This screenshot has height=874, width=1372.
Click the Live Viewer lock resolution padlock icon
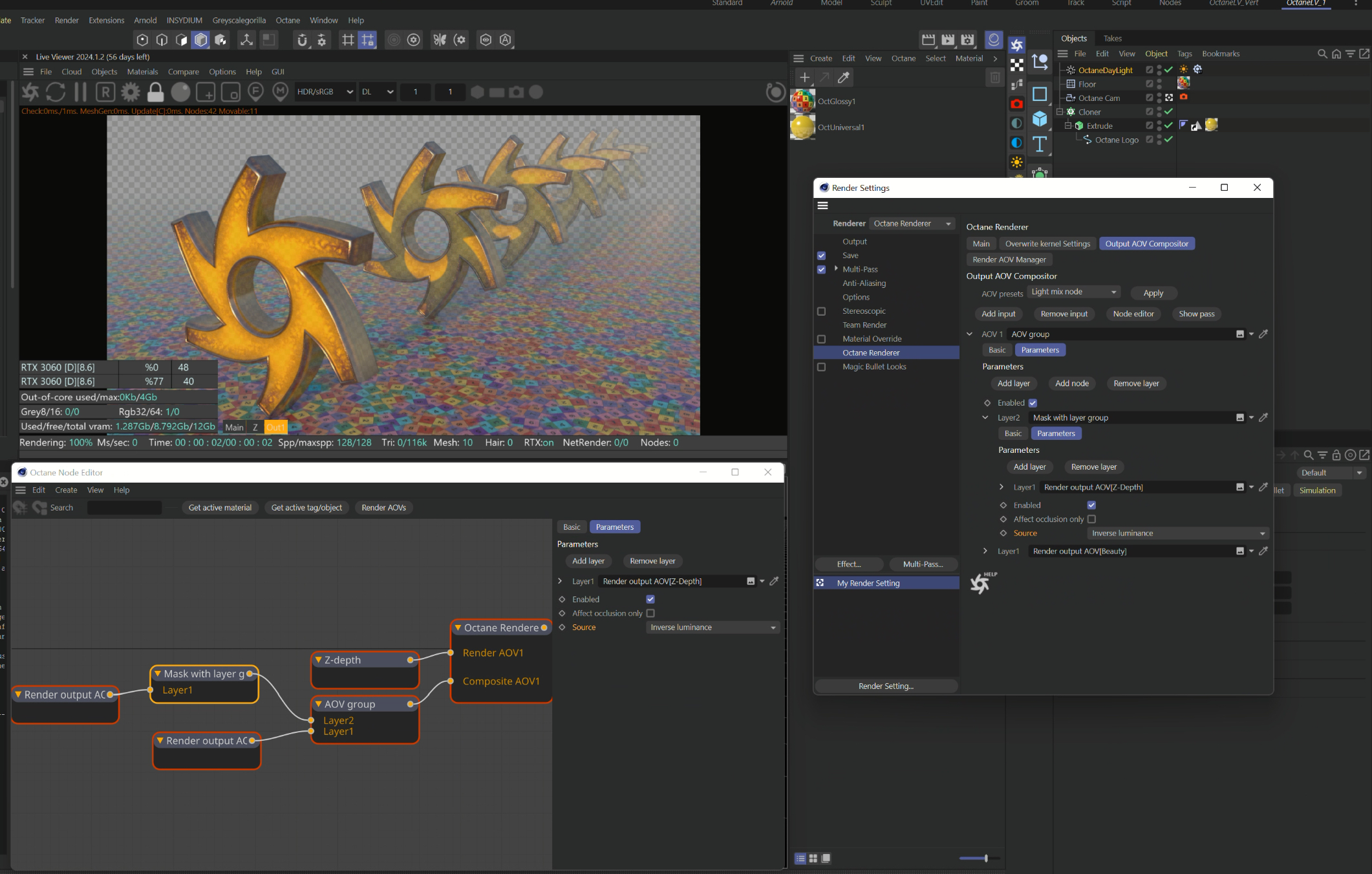(x=155, y=92)
